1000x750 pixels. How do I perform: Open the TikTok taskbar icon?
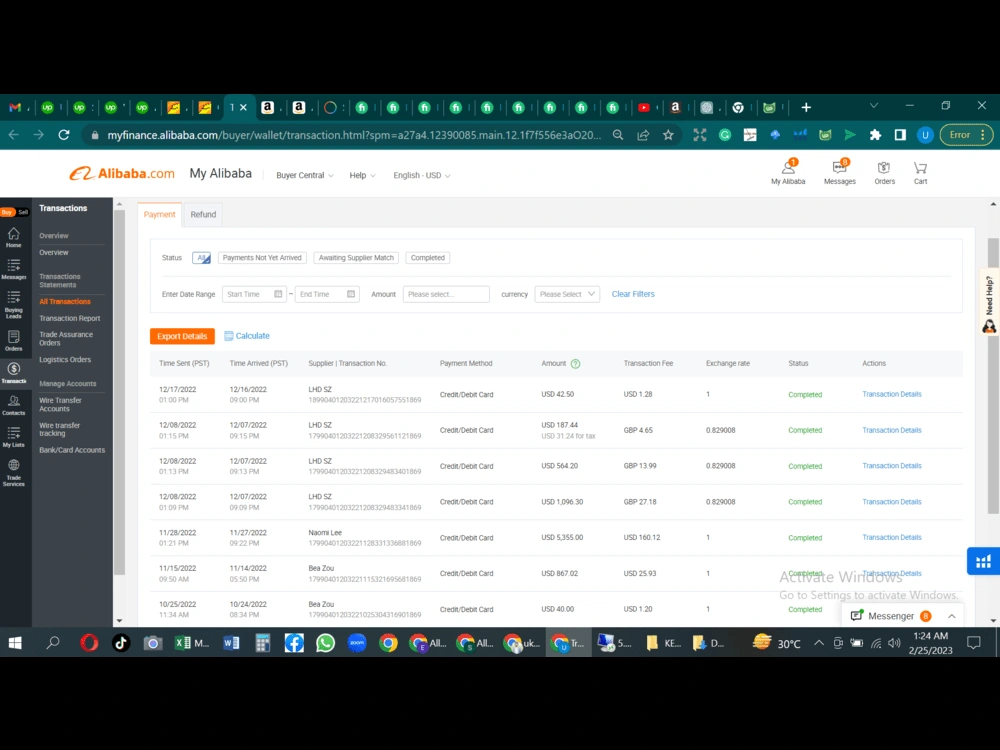121,643
